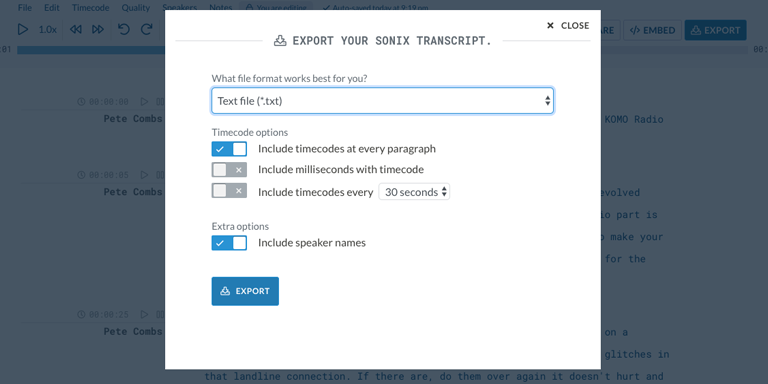768x384 pixels.
Task: Click the audio progress bar
Action: click(91, 50)
